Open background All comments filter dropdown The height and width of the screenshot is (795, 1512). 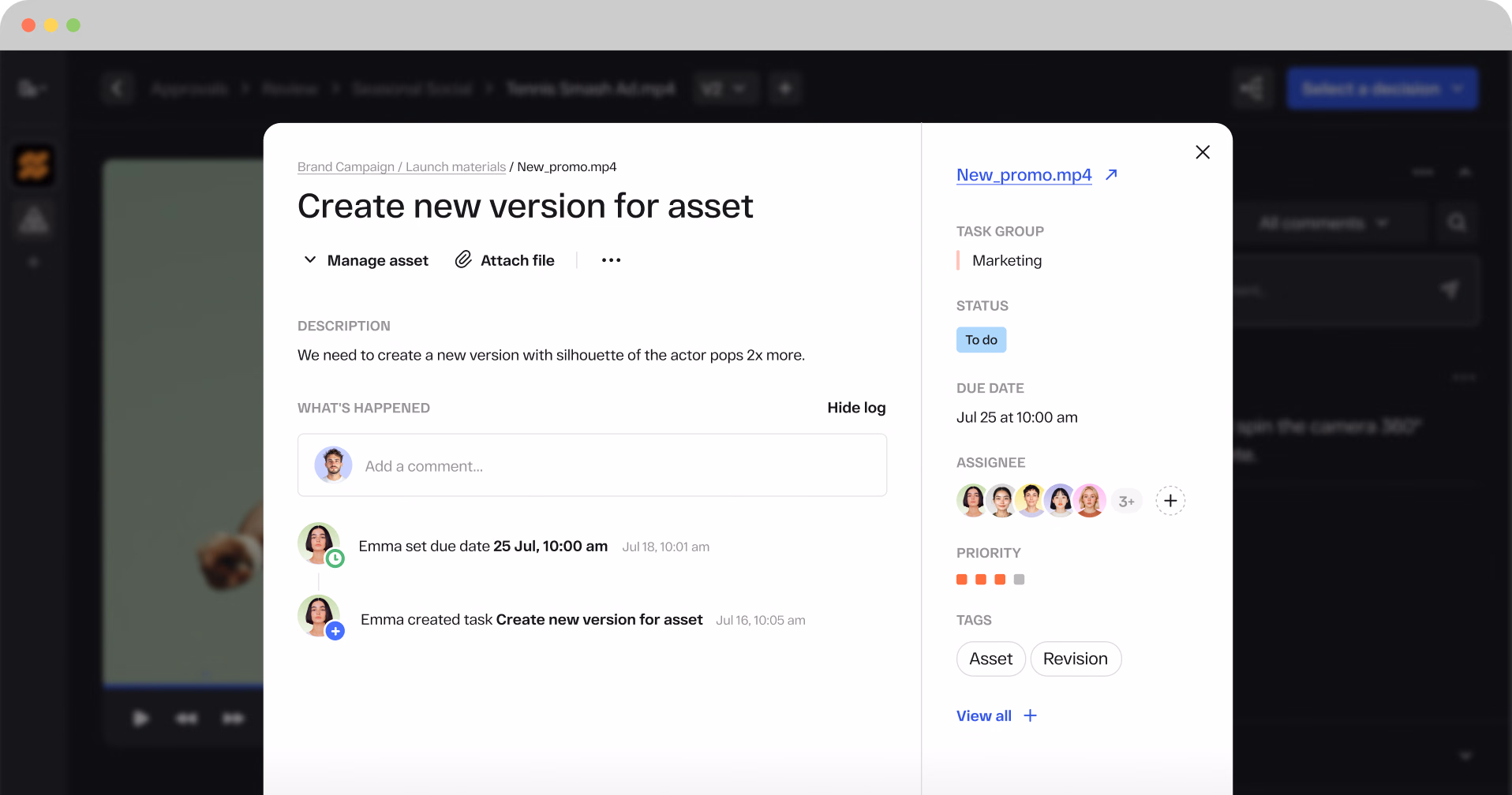pos(1323,223)
